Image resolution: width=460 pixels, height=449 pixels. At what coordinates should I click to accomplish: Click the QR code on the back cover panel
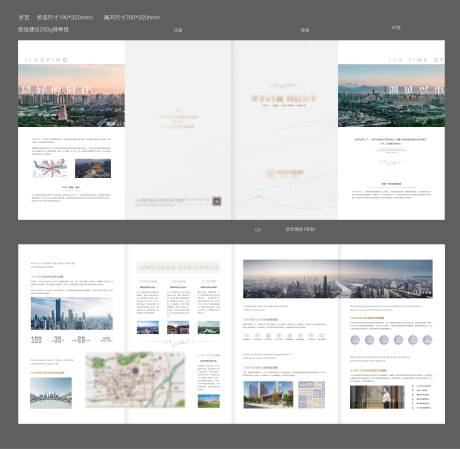coord(217,201)
